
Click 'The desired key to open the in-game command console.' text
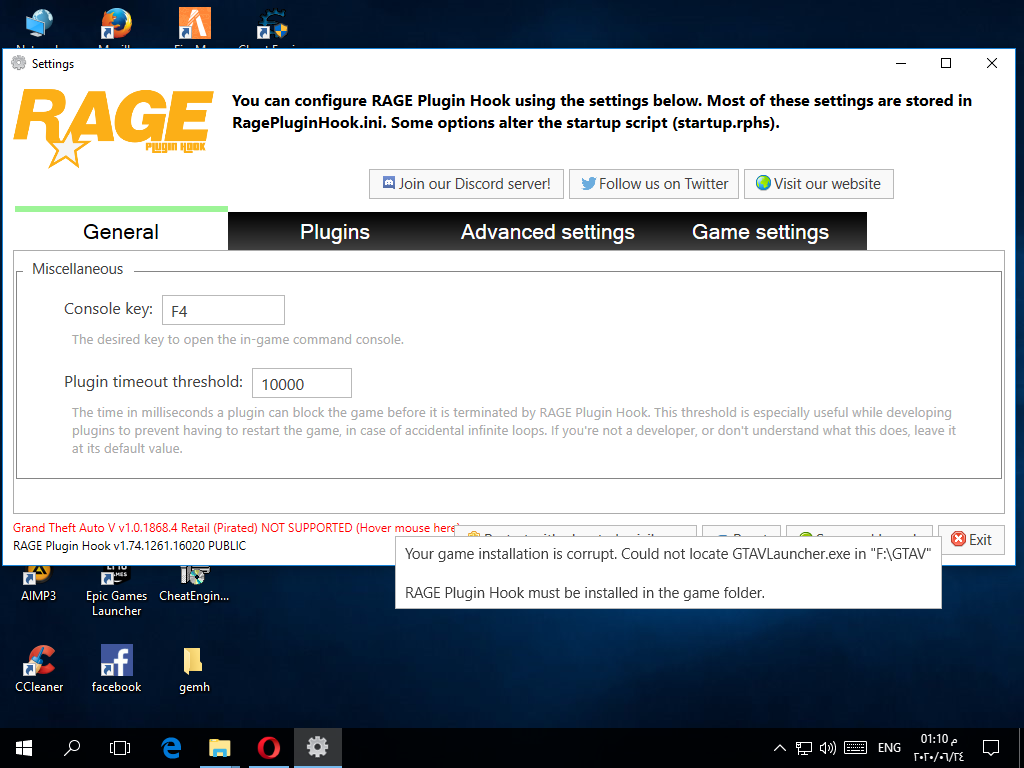238,340
